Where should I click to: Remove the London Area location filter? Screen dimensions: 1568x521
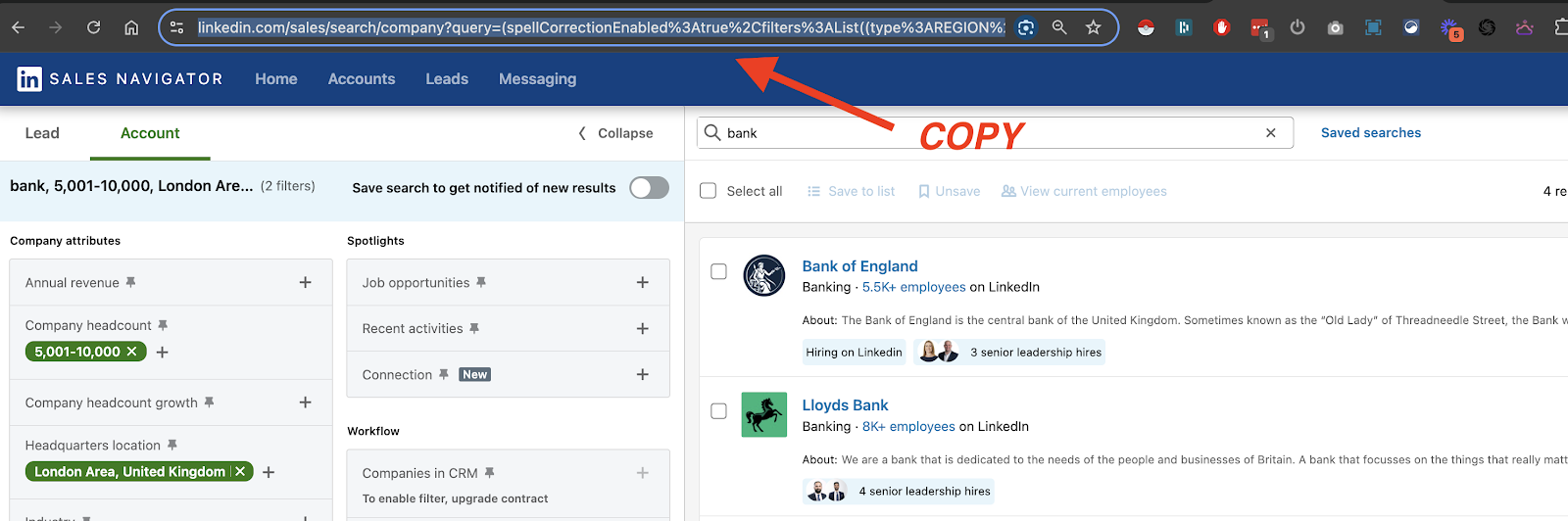tap(240, 471)
